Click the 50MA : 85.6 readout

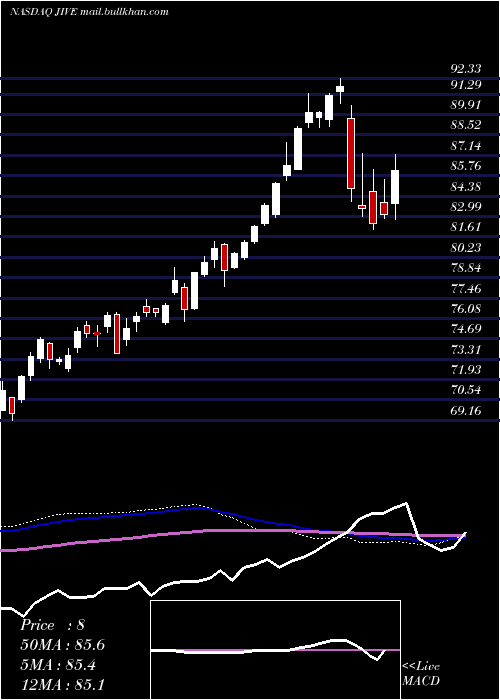[x=63, y=645]
